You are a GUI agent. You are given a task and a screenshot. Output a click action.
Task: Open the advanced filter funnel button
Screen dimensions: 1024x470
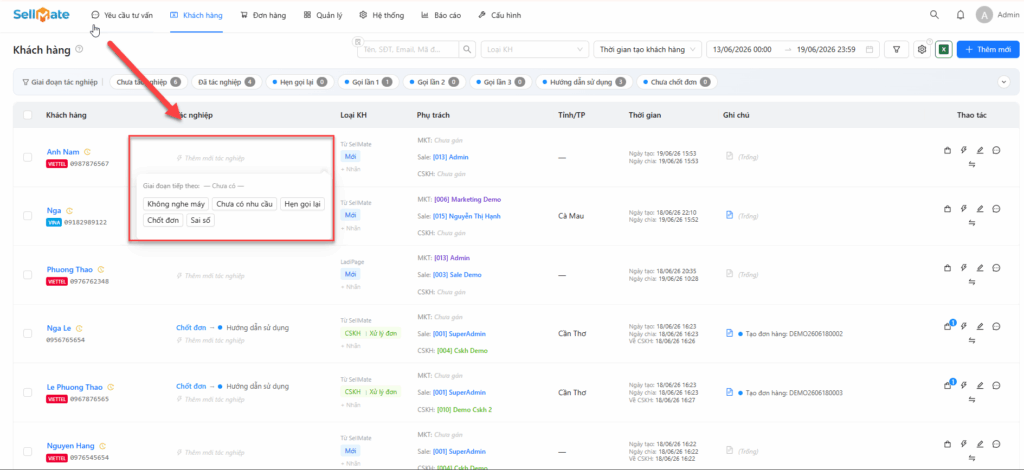[896, 49]
